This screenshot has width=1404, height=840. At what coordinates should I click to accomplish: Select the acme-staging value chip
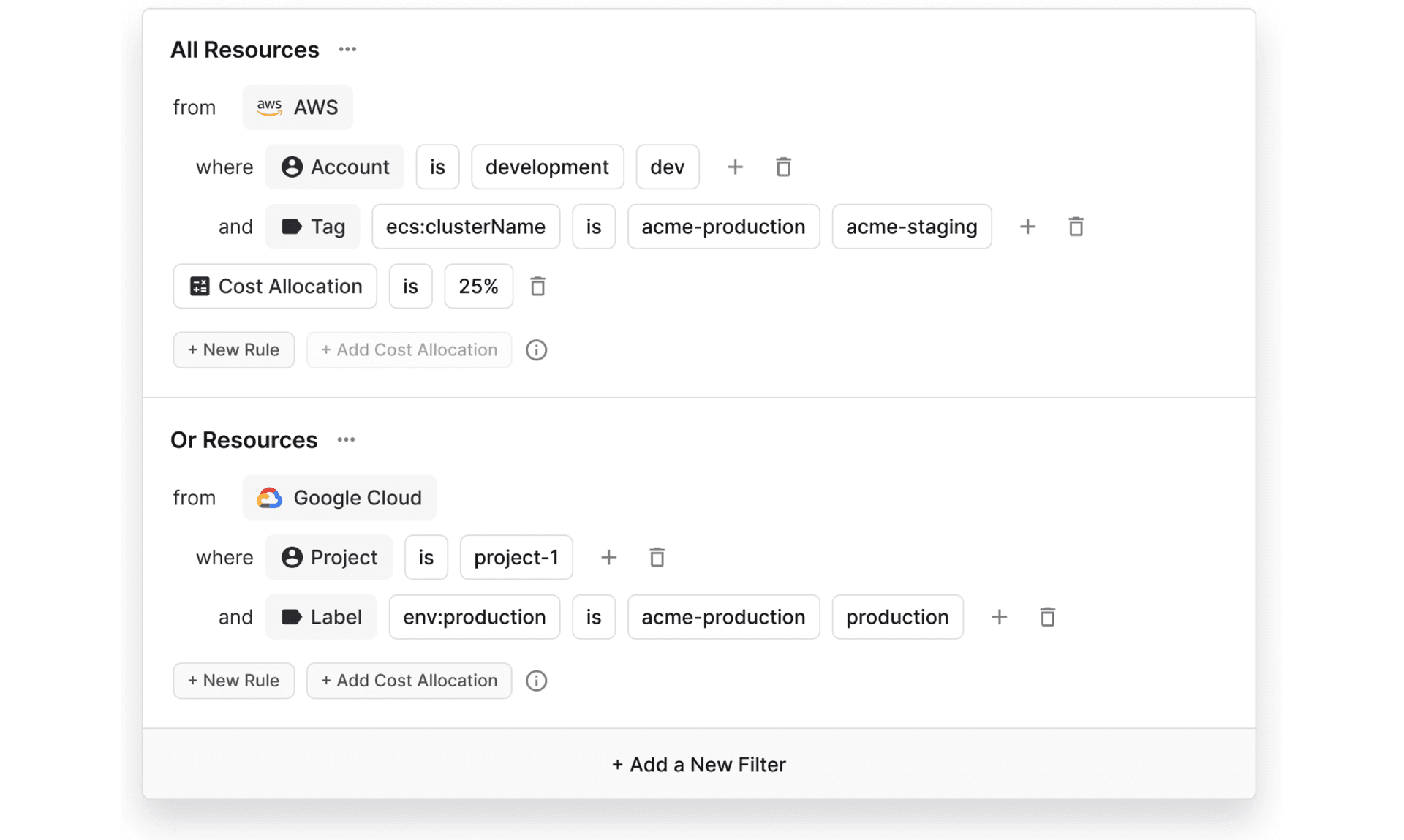pyautogui.click(x=911, y=227)
